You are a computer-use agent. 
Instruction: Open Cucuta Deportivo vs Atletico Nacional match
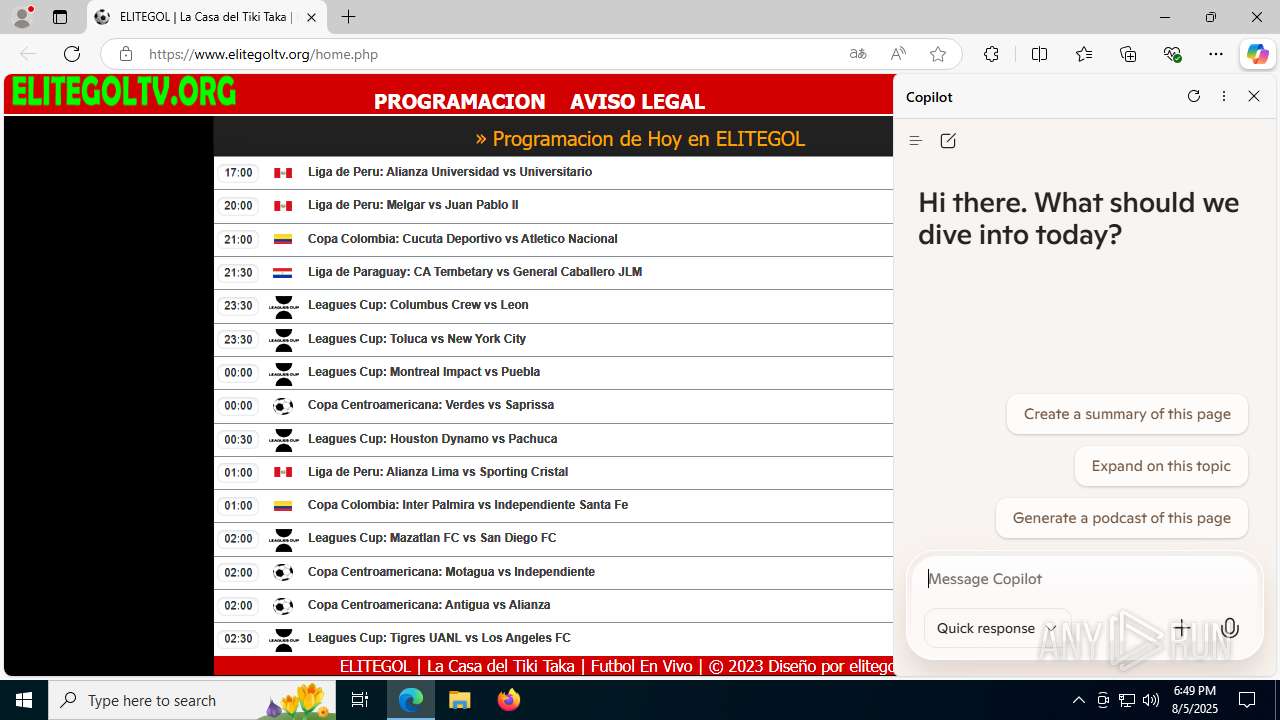463,239
